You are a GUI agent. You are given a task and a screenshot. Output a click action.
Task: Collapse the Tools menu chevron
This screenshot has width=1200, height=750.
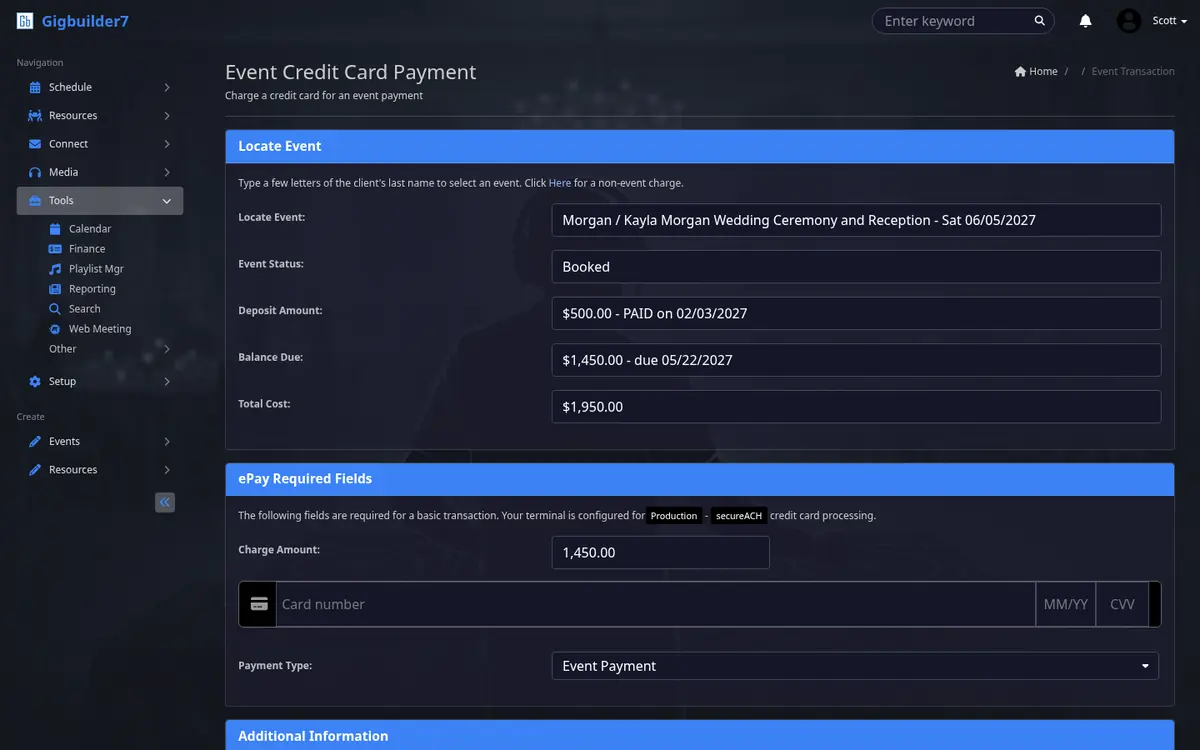tap(167, 201)
